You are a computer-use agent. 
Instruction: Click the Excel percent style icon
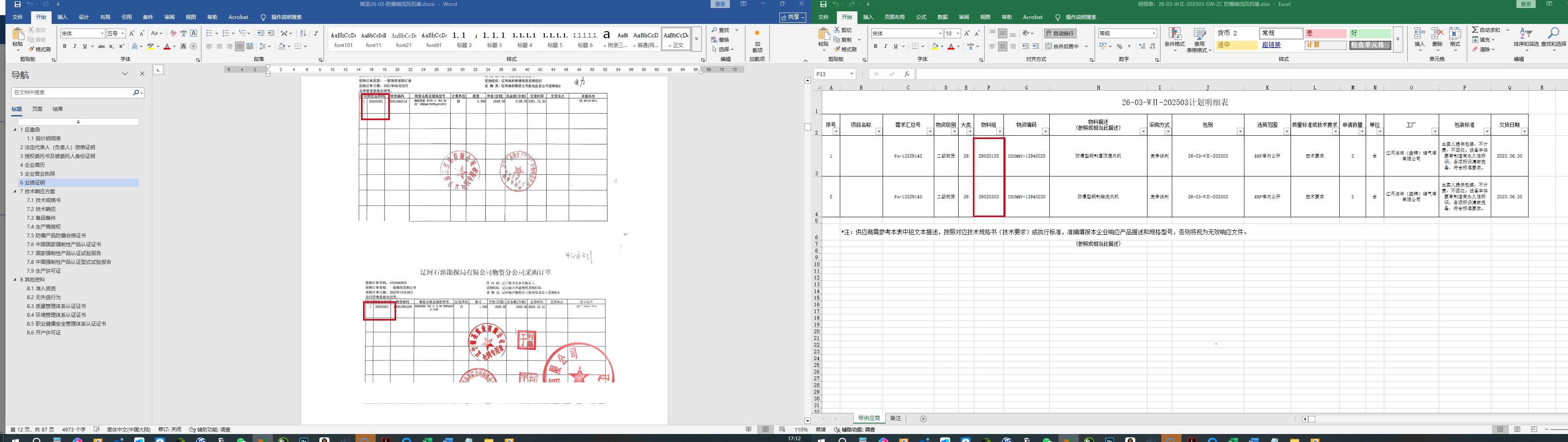click(x=1119, y=46)
